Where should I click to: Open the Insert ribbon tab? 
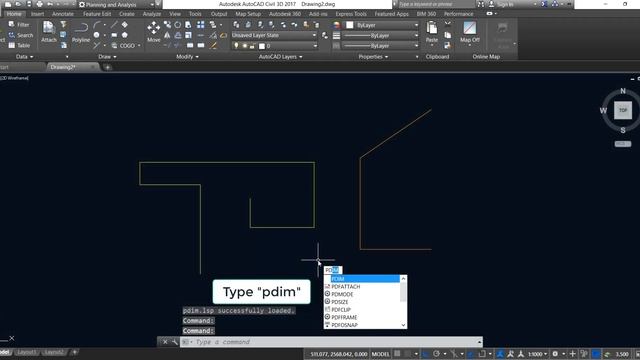(x=37, y=14)
